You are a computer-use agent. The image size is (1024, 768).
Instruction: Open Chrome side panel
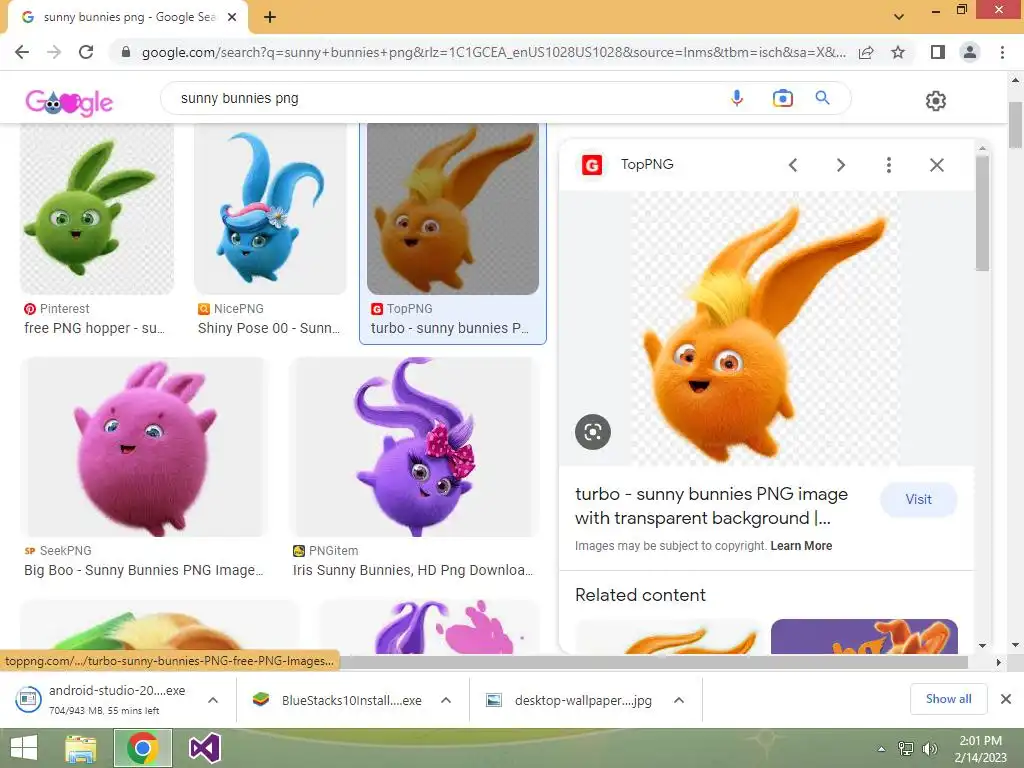click(937, 52)
